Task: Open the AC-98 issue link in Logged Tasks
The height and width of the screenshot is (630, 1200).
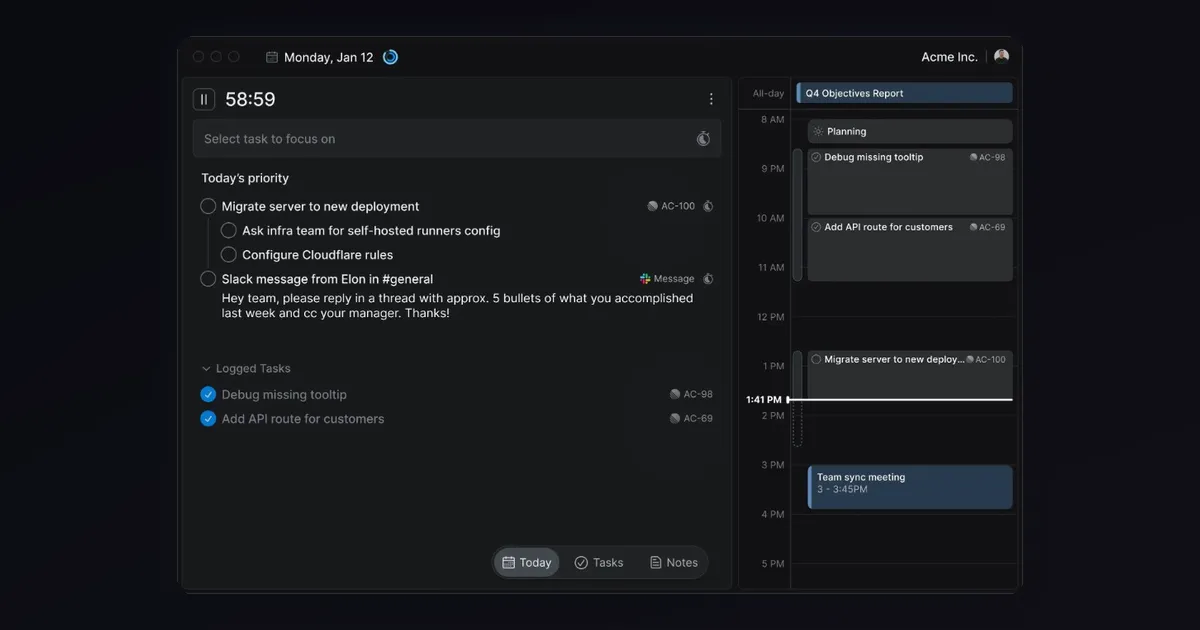Action: [691, 394]
